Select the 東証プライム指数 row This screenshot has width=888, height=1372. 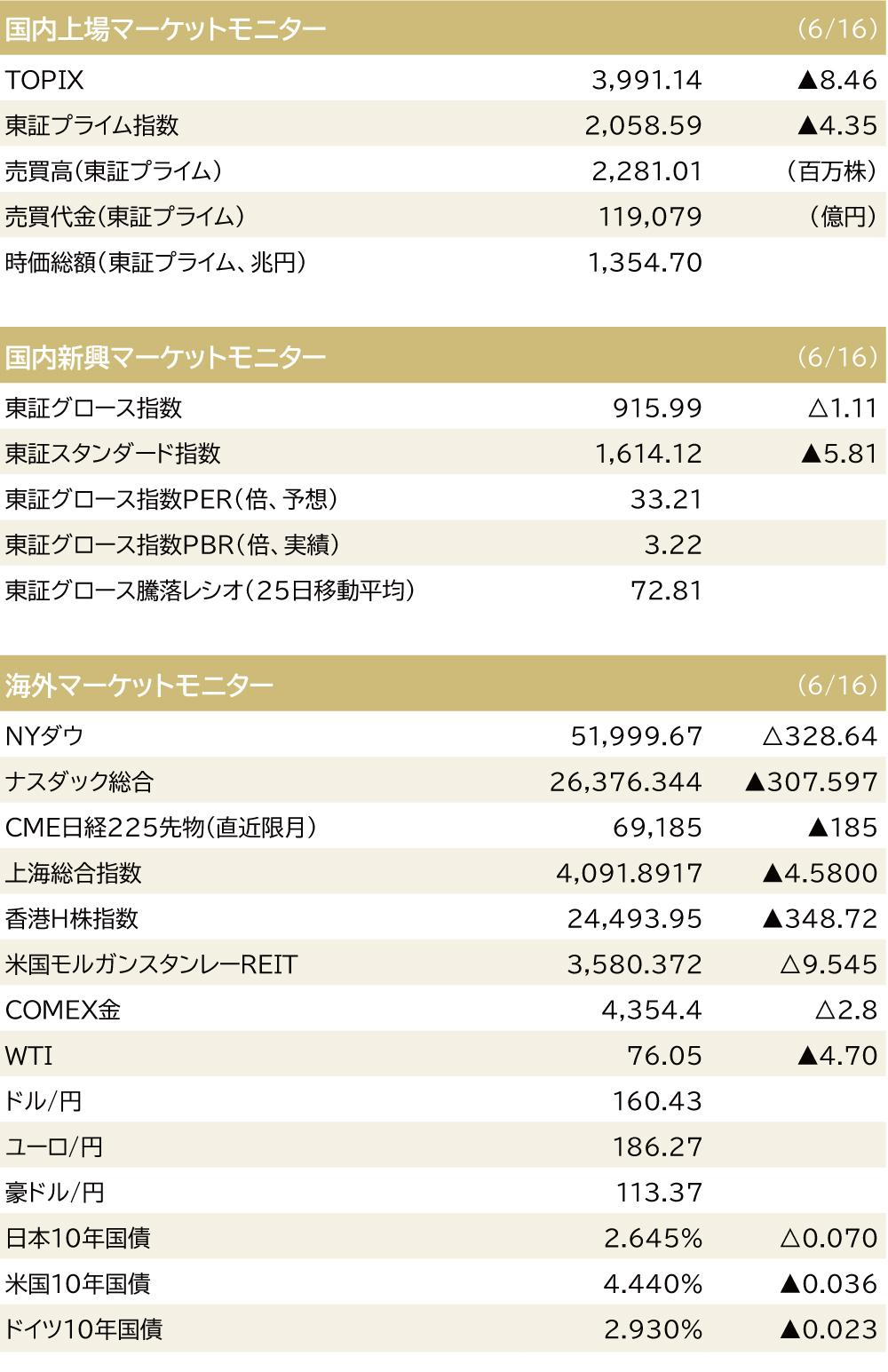[x=443, y=125]
